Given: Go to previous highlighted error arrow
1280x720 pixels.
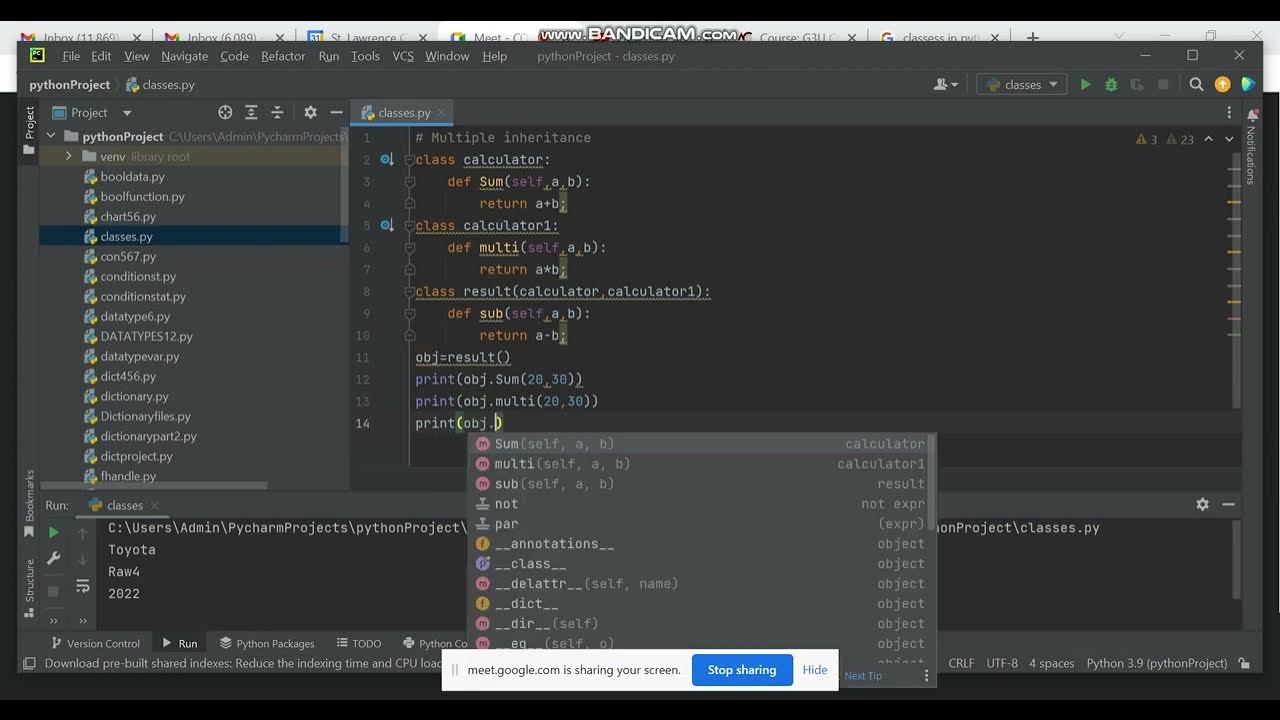Looking at the screenshot, I should (x=1208, y=139).
